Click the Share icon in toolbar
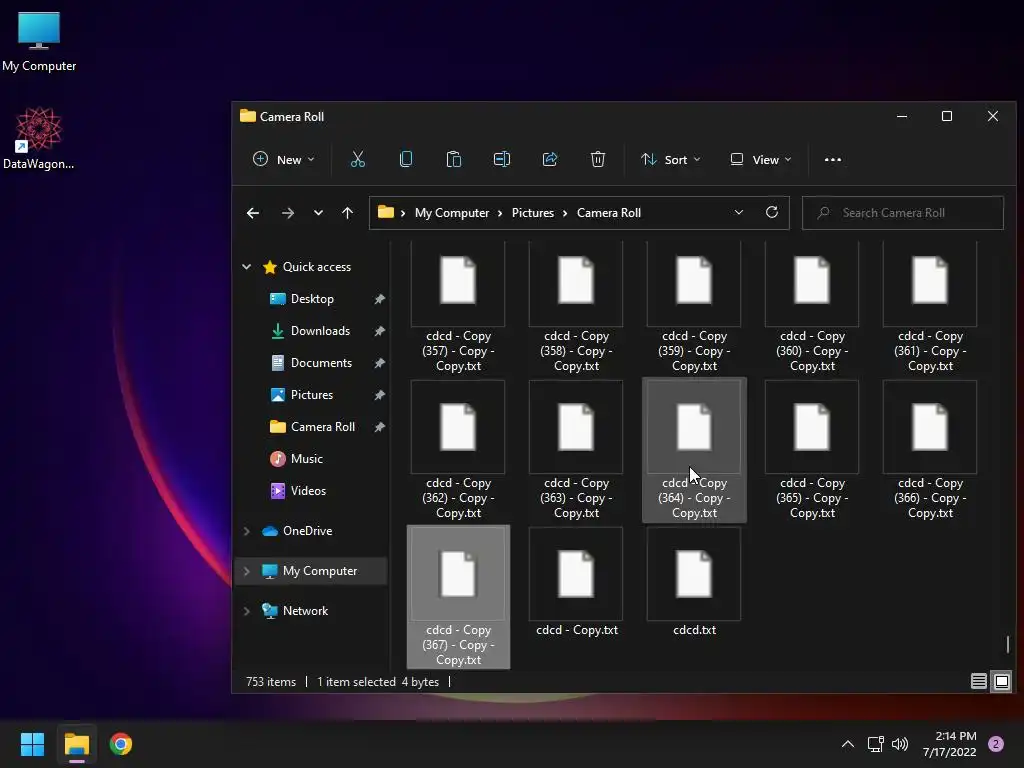This screenshot has width=1024, height=768. [x=550, y=159]
